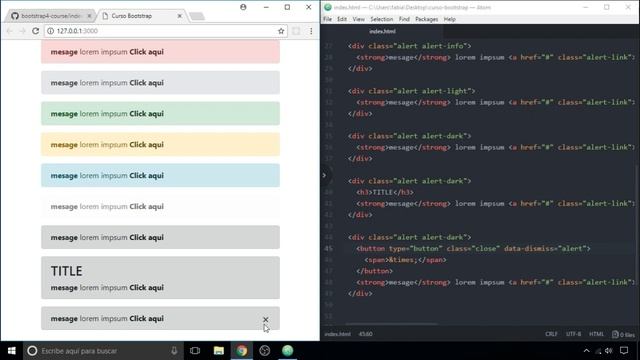640x360 pixels.
Task: Open File Explorer from the taskbar
Action: click(x=219, y=351)
